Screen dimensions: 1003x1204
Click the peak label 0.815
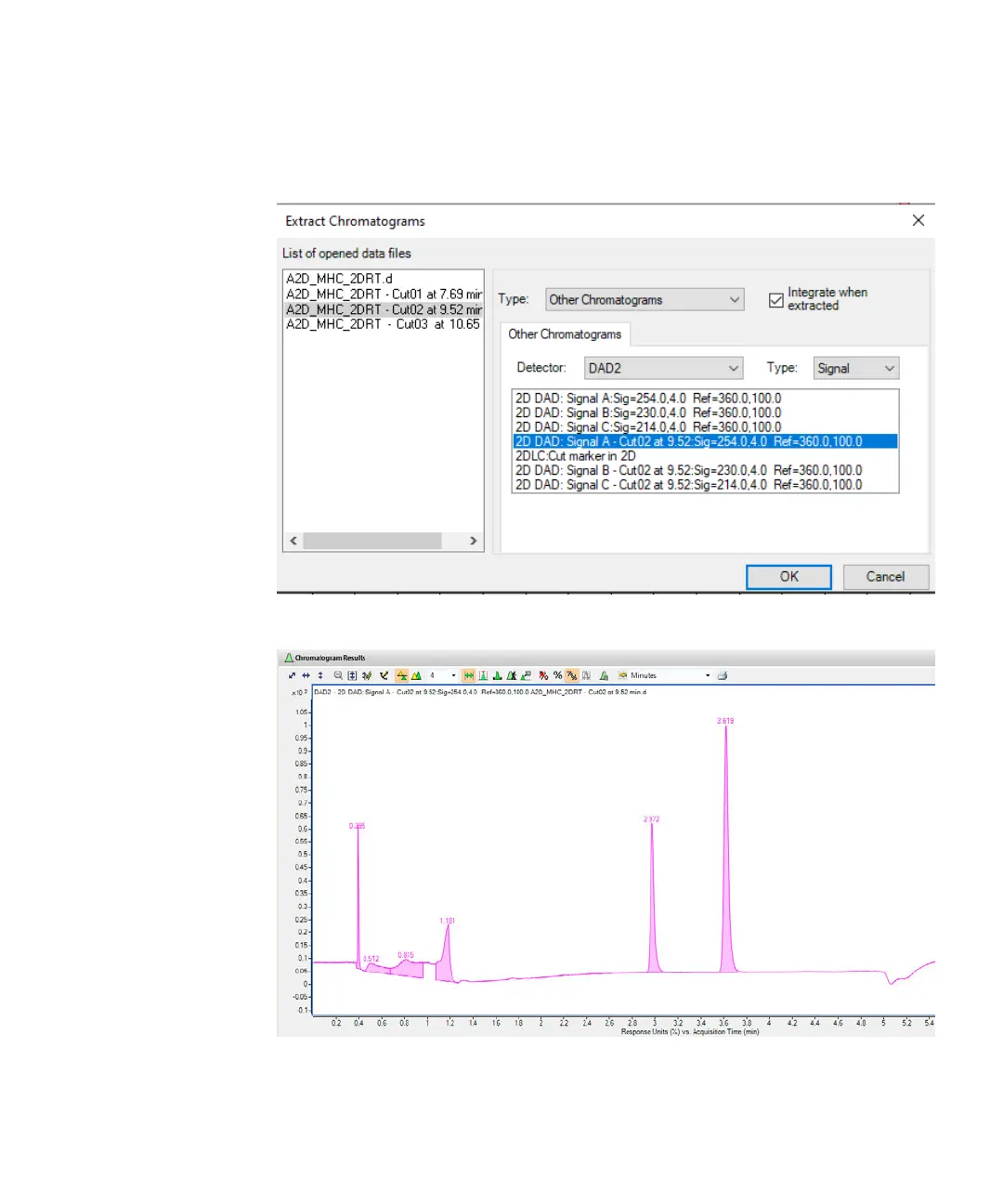pyautogui.click(x=406, y=955)
